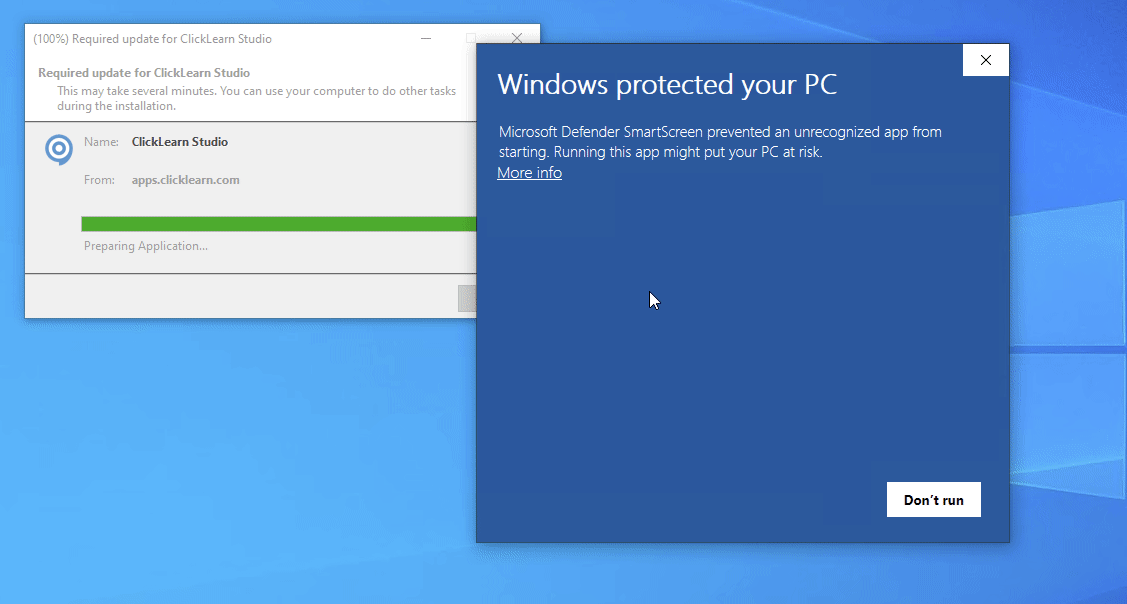Click the ClickLearn Studio logo icon
Image resolution: width=1127 pixels, height=604 pixels.
pos(59,150)
